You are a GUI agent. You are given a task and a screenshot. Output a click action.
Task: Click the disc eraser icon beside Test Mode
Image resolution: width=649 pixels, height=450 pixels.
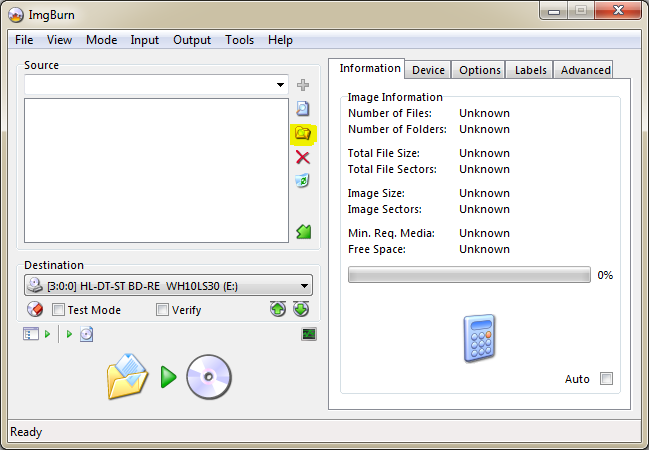coord(35,309)
